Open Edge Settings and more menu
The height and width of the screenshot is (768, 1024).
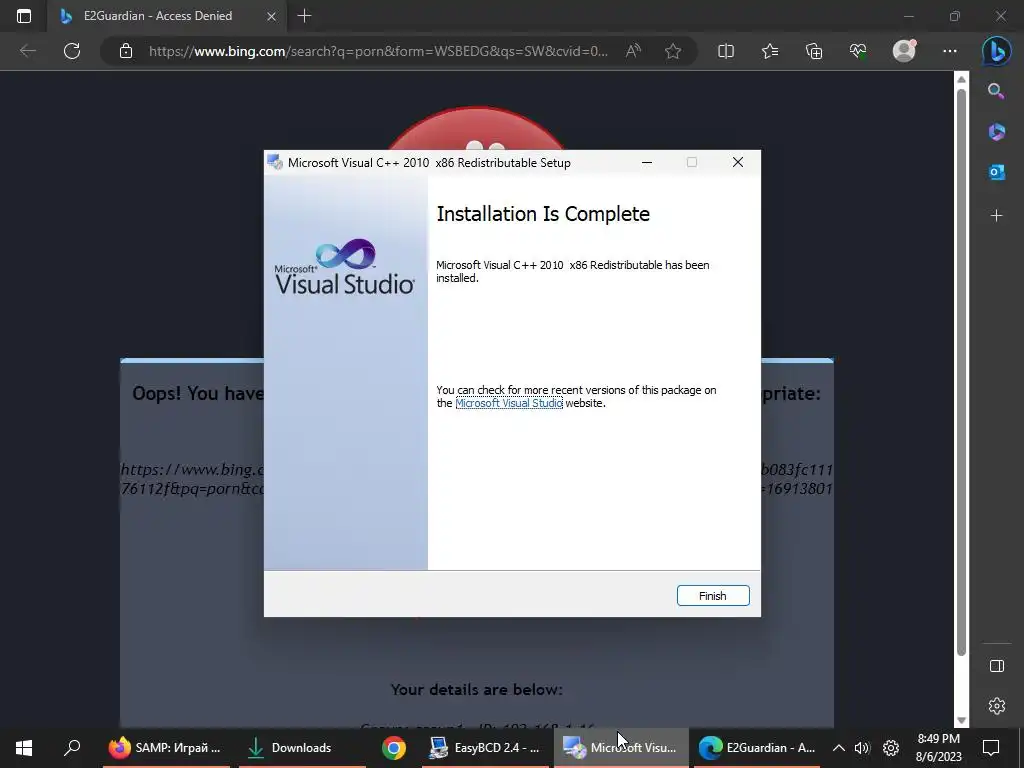950,51
